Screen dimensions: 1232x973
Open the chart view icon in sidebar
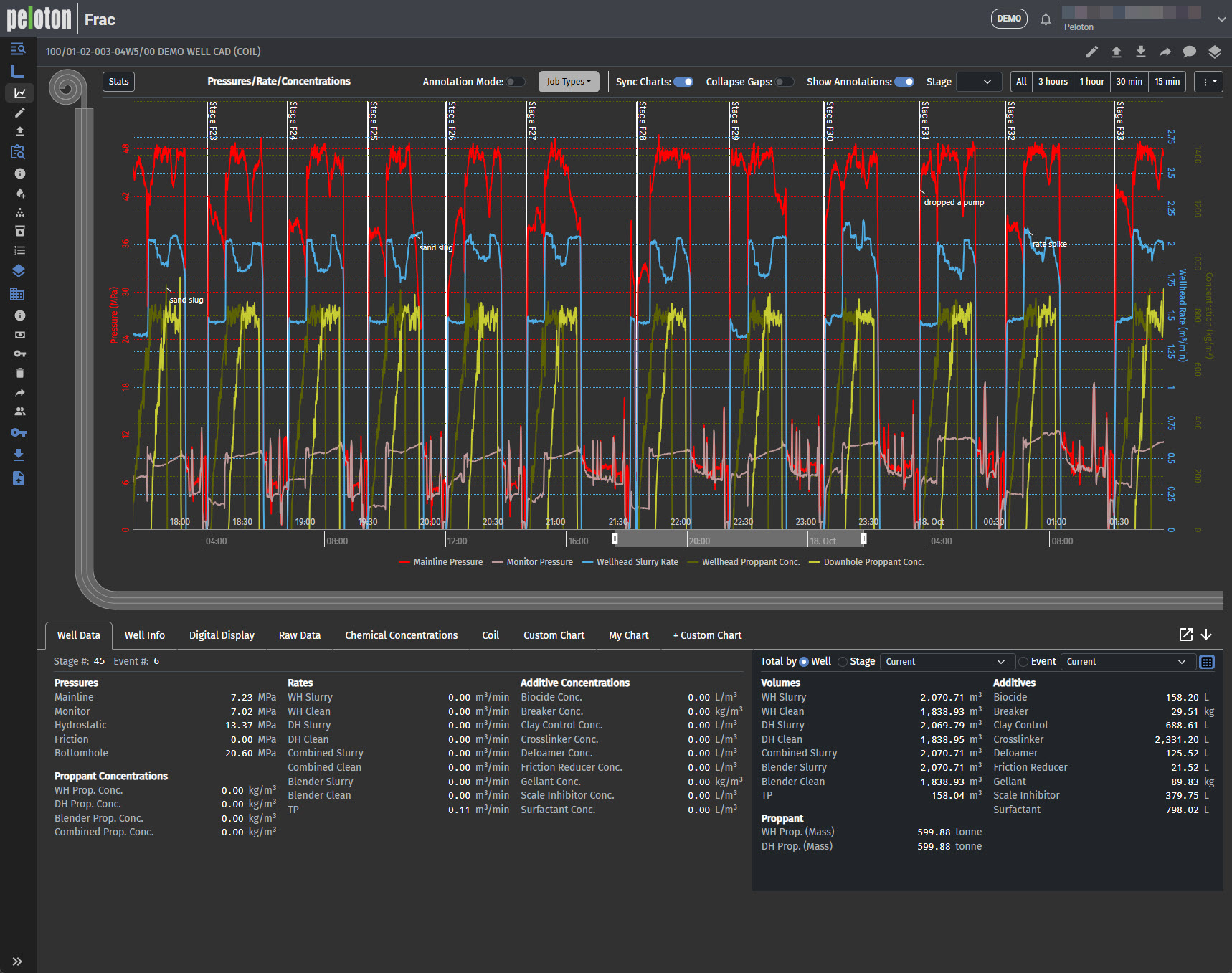tap(19, 93)
